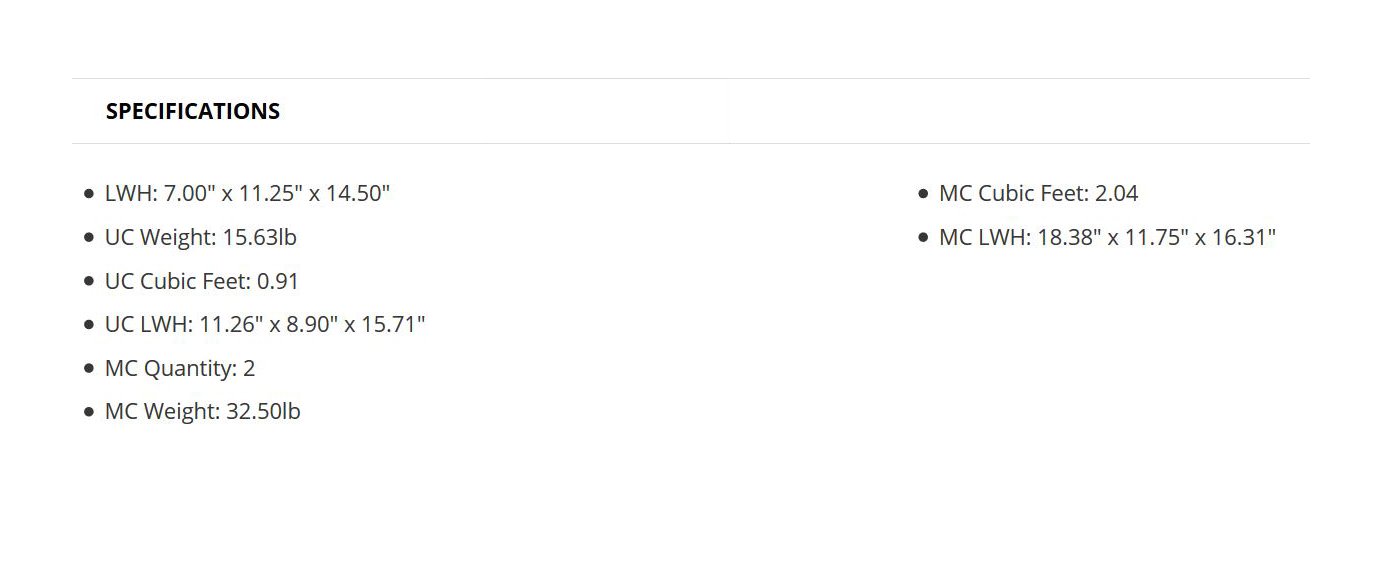1382x581 pixels.
Task: Click the bullet before the first LWH line
Action: click(89, 194)
